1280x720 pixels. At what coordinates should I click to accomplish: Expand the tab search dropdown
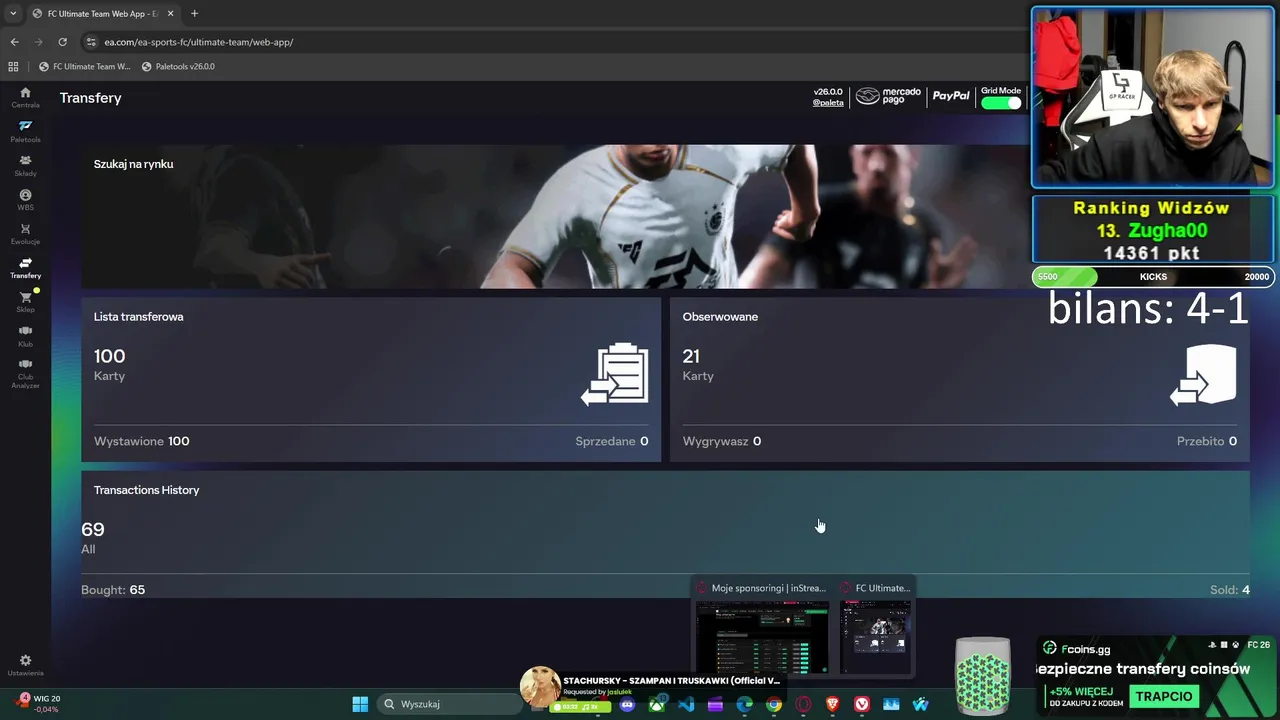(13, 14)
